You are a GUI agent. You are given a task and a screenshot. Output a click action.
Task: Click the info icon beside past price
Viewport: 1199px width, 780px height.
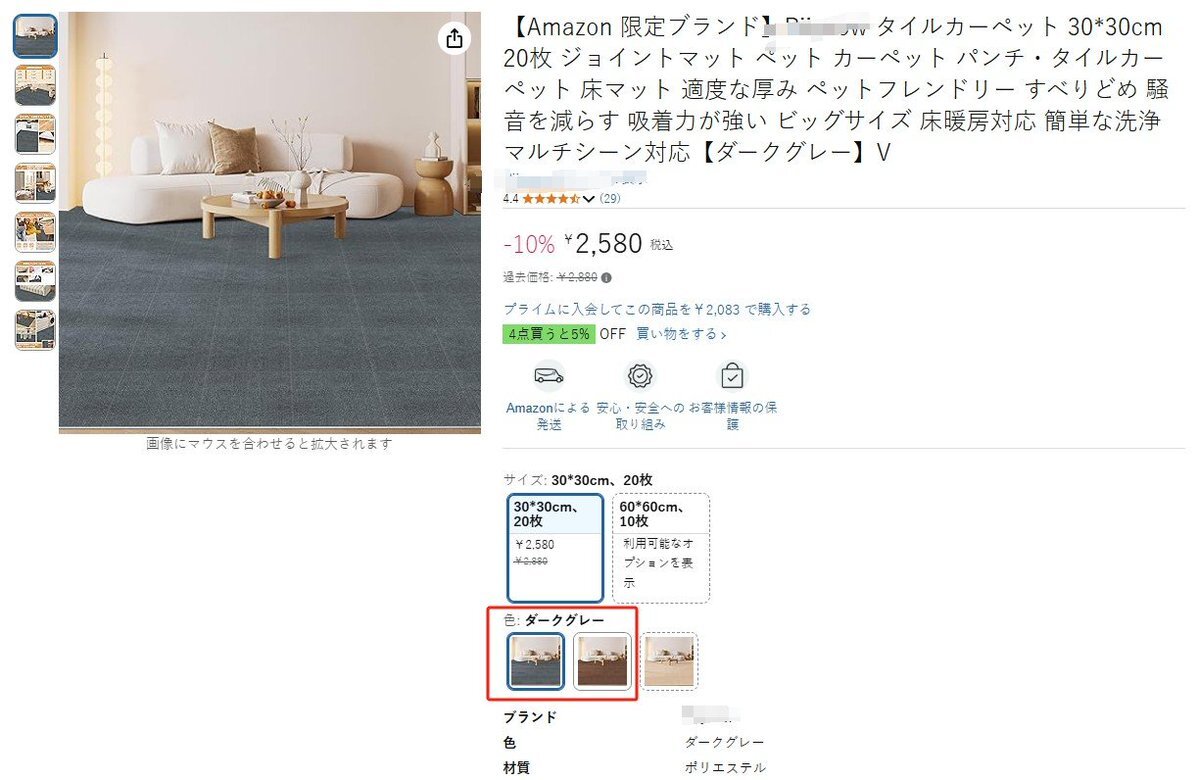(606, 278)
